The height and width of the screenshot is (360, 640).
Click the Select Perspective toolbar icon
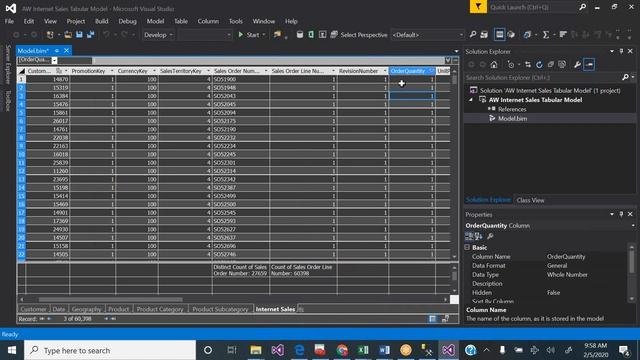point(333,35)
